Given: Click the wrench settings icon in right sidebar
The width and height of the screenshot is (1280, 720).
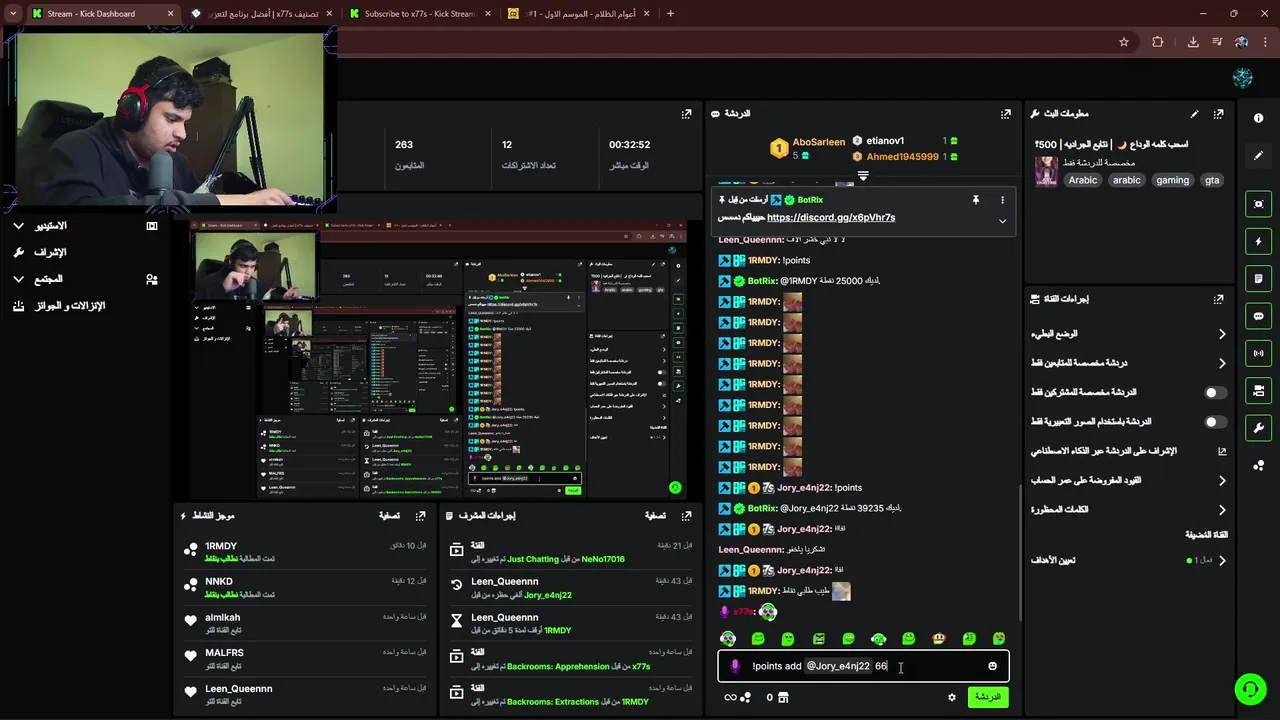Looking at the screenshot, I should coord(1258,428).
